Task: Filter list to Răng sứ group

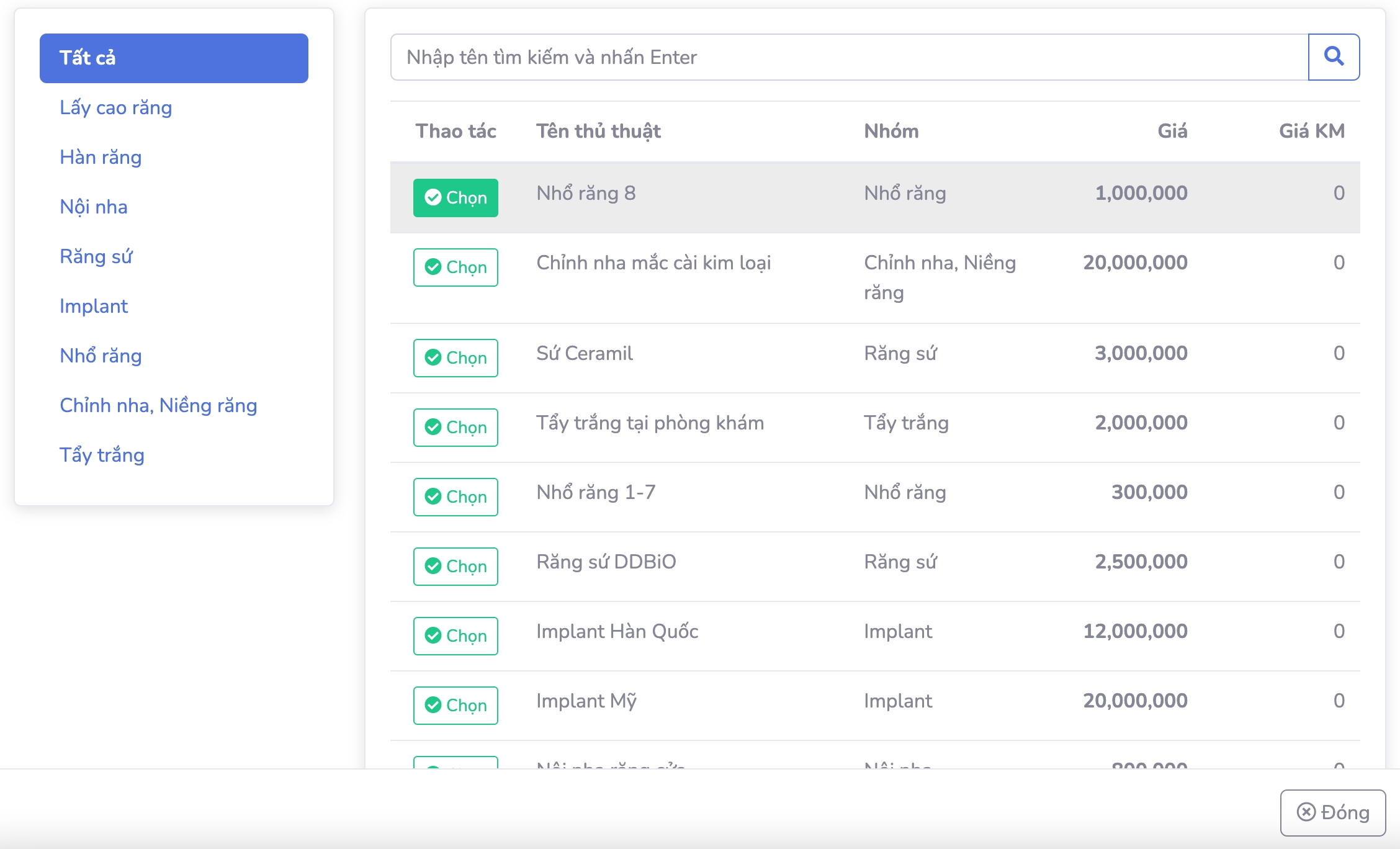Action: pyautogui.click(x=96, y=257)
